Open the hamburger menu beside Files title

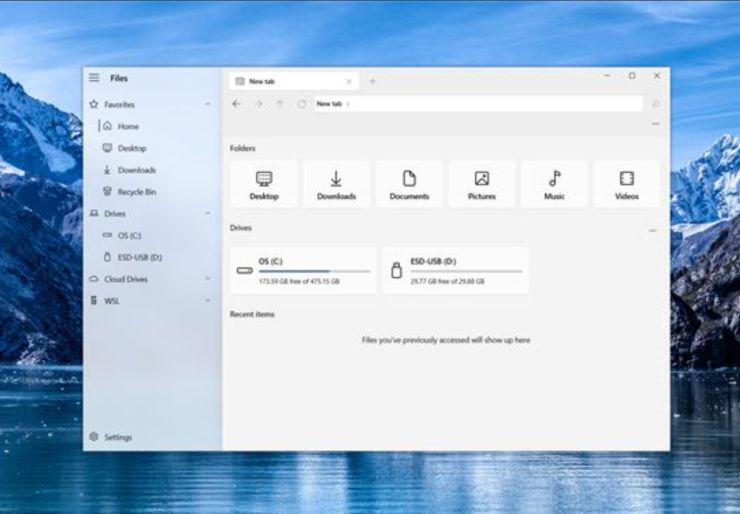[94, 78]
